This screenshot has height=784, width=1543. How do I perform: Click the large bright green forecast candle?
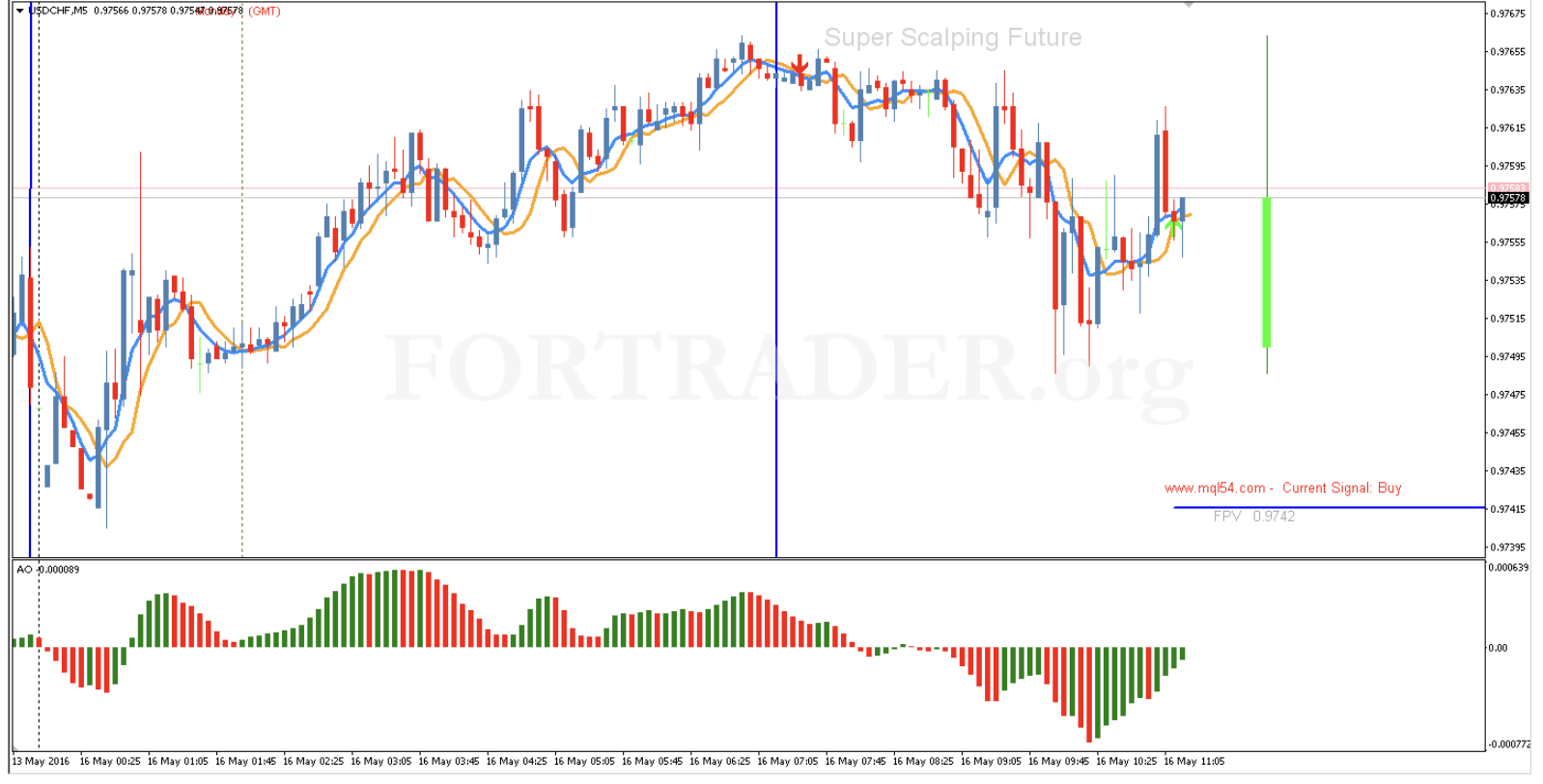click(1267, 272)
